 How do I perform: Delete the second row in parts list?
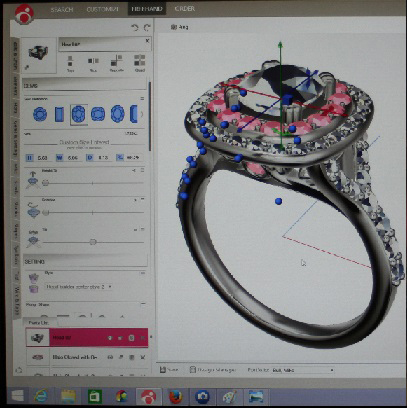pyautogui.click(x=143, y=357)
